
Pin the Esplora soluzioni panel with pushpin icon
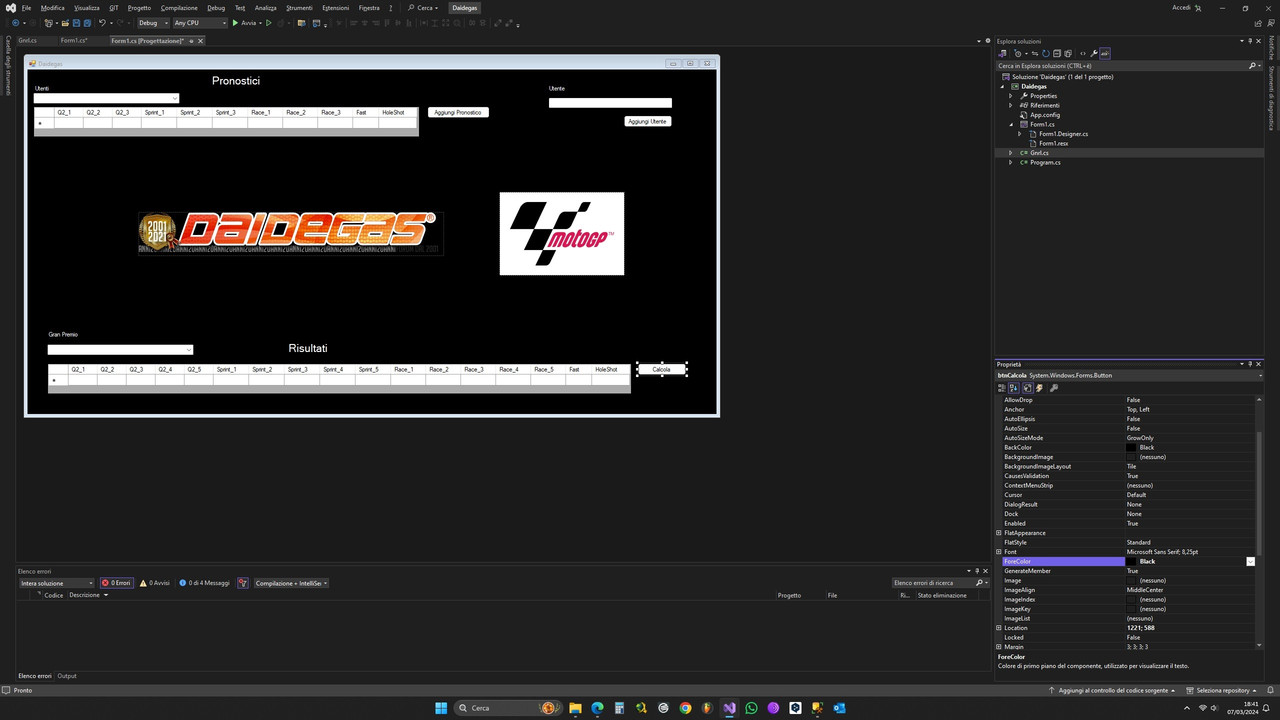click(x=1249, y=41)
